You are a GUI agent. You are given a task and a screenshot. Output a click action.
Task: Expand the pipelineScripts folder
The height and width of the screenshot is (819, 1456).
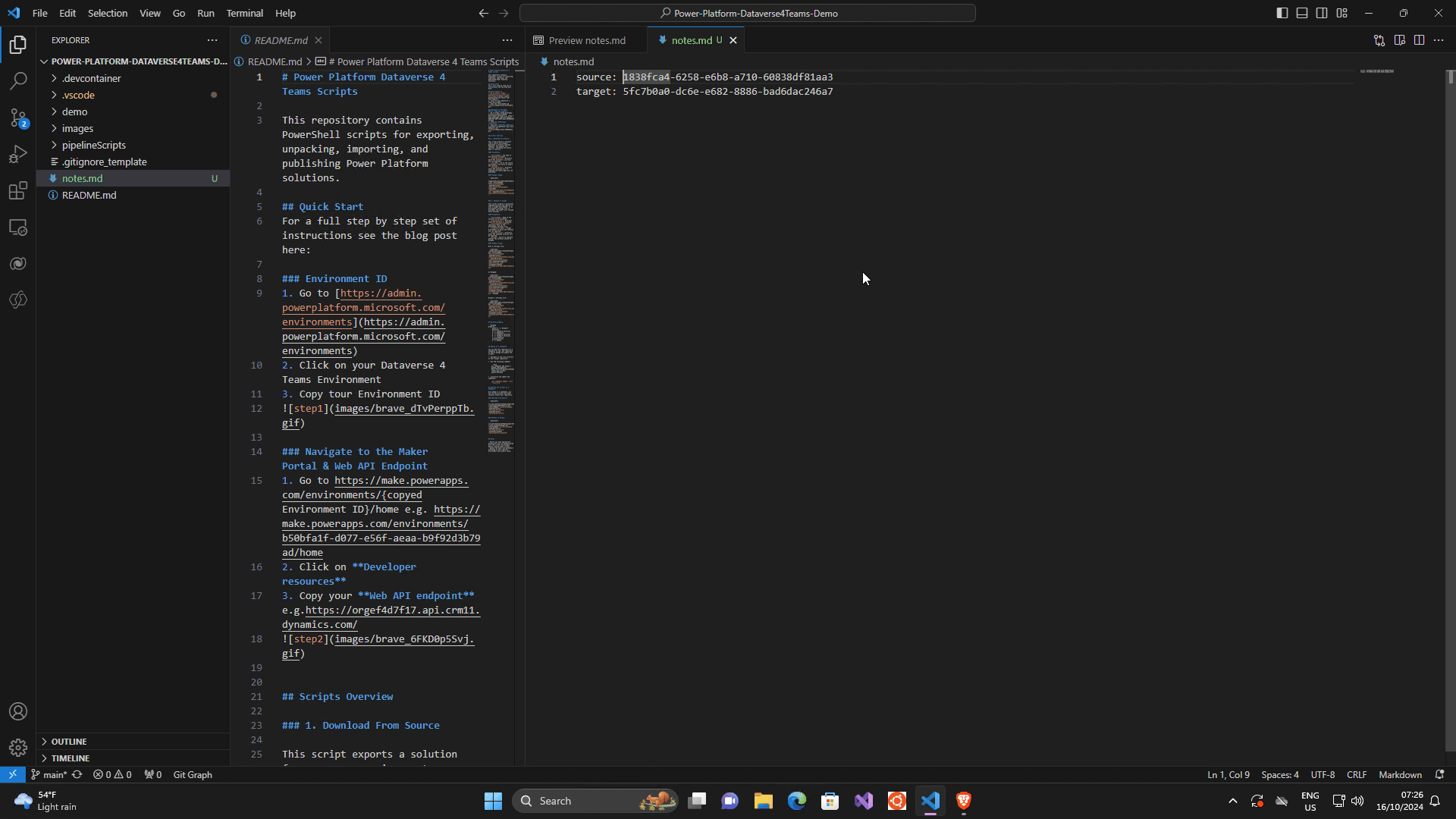click(94, 145)
